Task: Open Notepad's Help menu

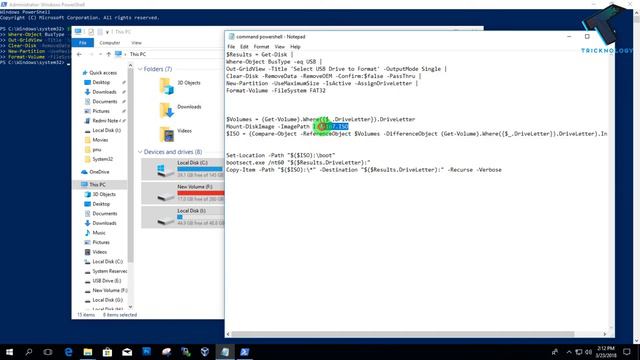Action: tap(295, 47)
